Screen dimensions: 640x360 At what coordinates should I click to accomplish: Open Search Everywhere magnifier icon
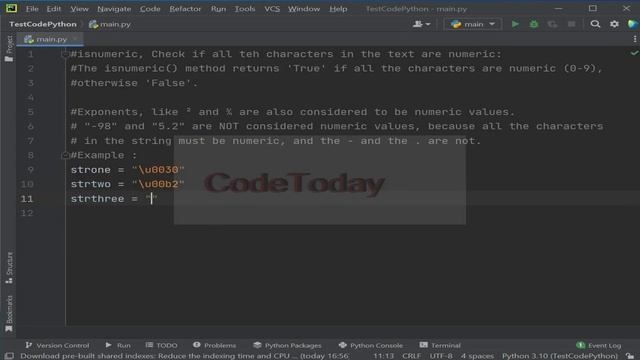pyautogui.click(x=595, y=24)
